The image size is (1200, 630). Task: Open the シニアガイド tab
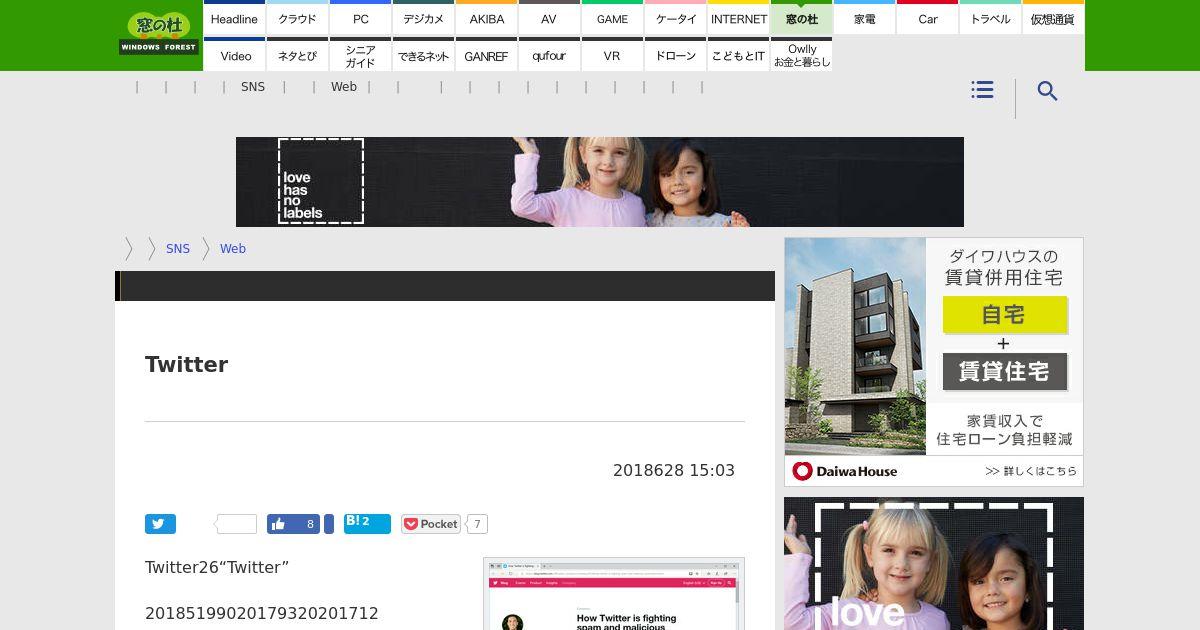361,55
